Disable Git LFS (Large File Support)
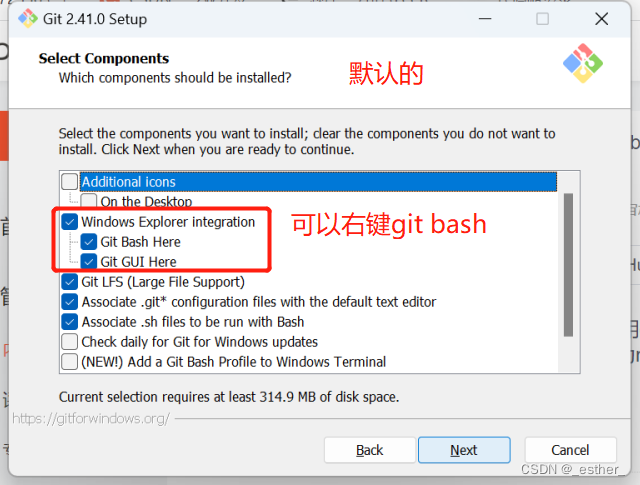The width and height of the screenshot is (640, 485). point(70,282)
